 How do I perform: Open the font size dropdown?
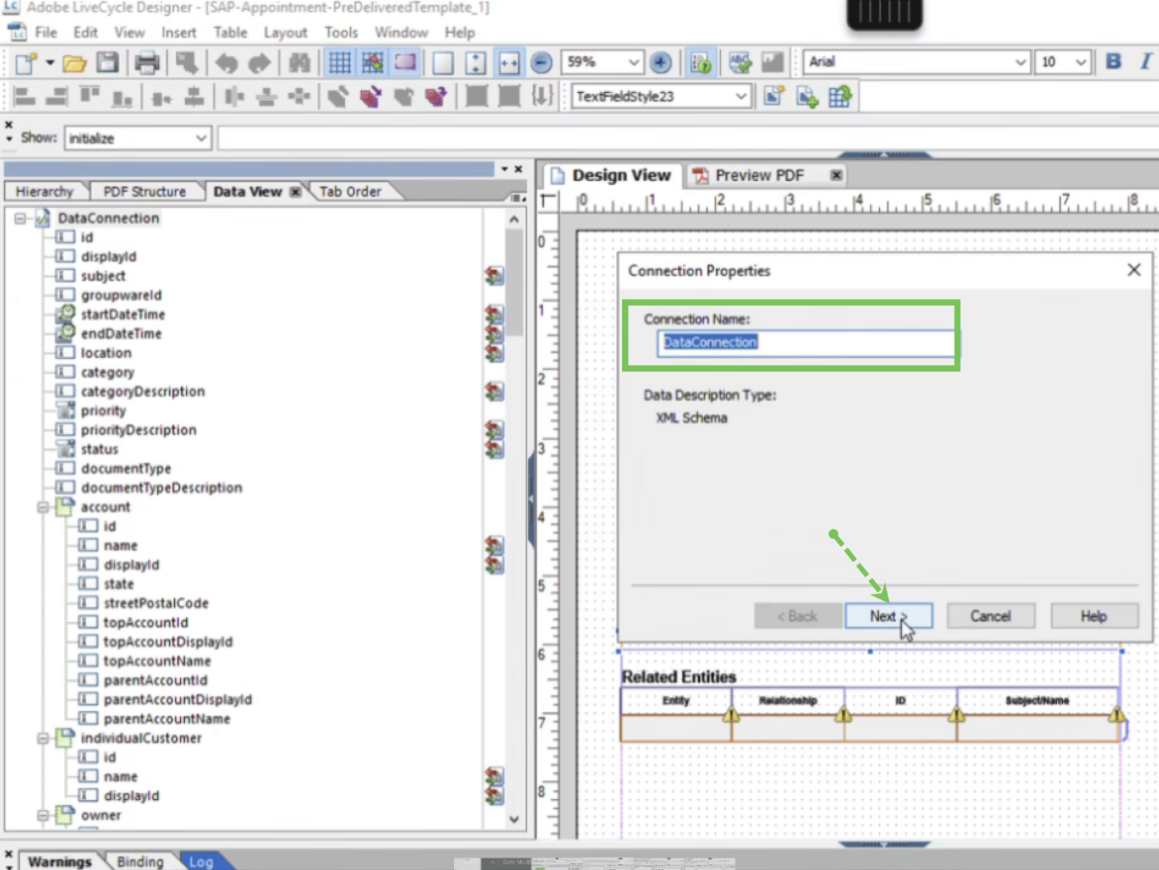tap(1081, 62)
